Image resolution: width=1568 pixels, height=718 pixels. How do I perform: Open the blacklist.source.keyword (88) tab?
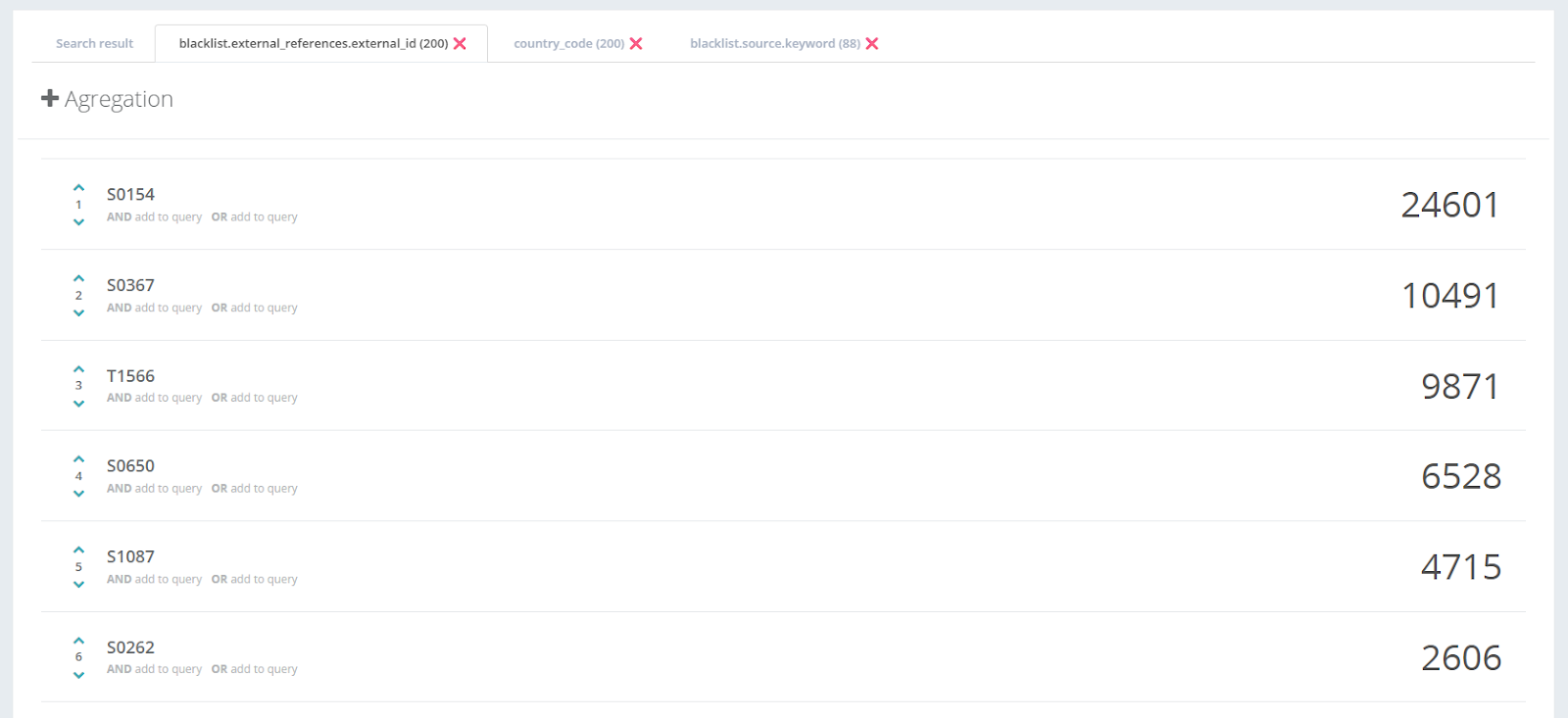[774, 44]
